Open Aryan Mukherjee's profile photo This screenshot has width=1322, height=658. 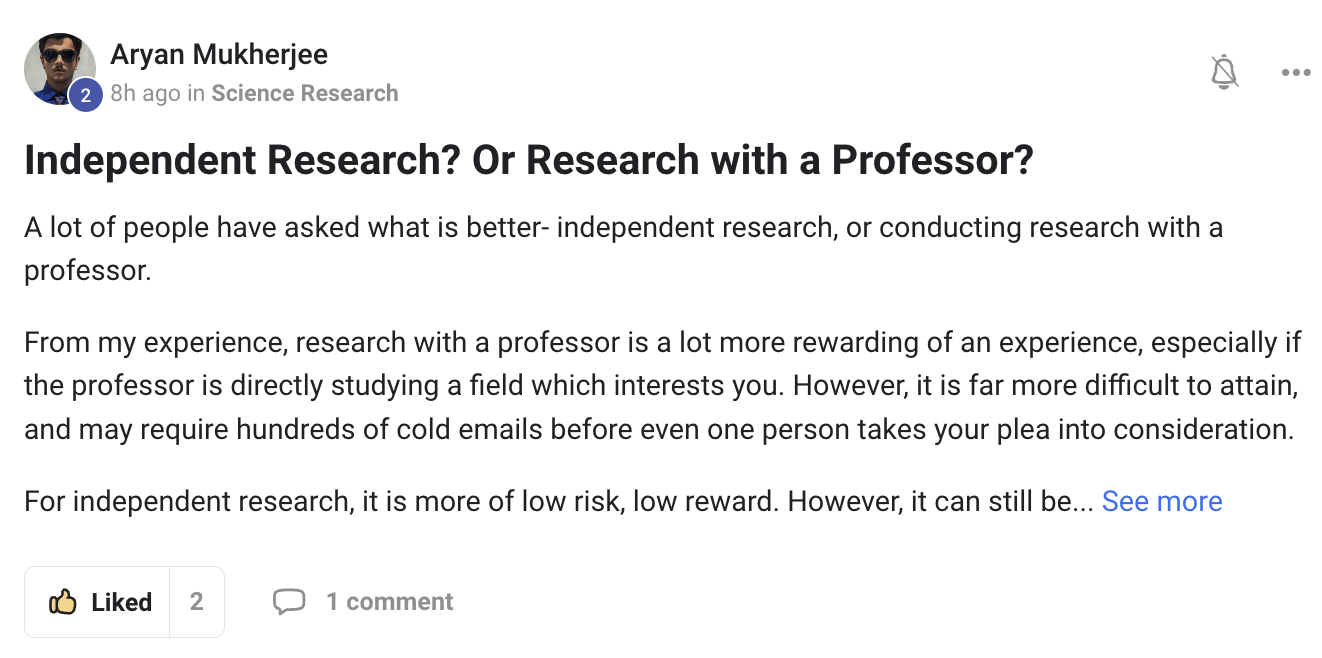point(56,65)
